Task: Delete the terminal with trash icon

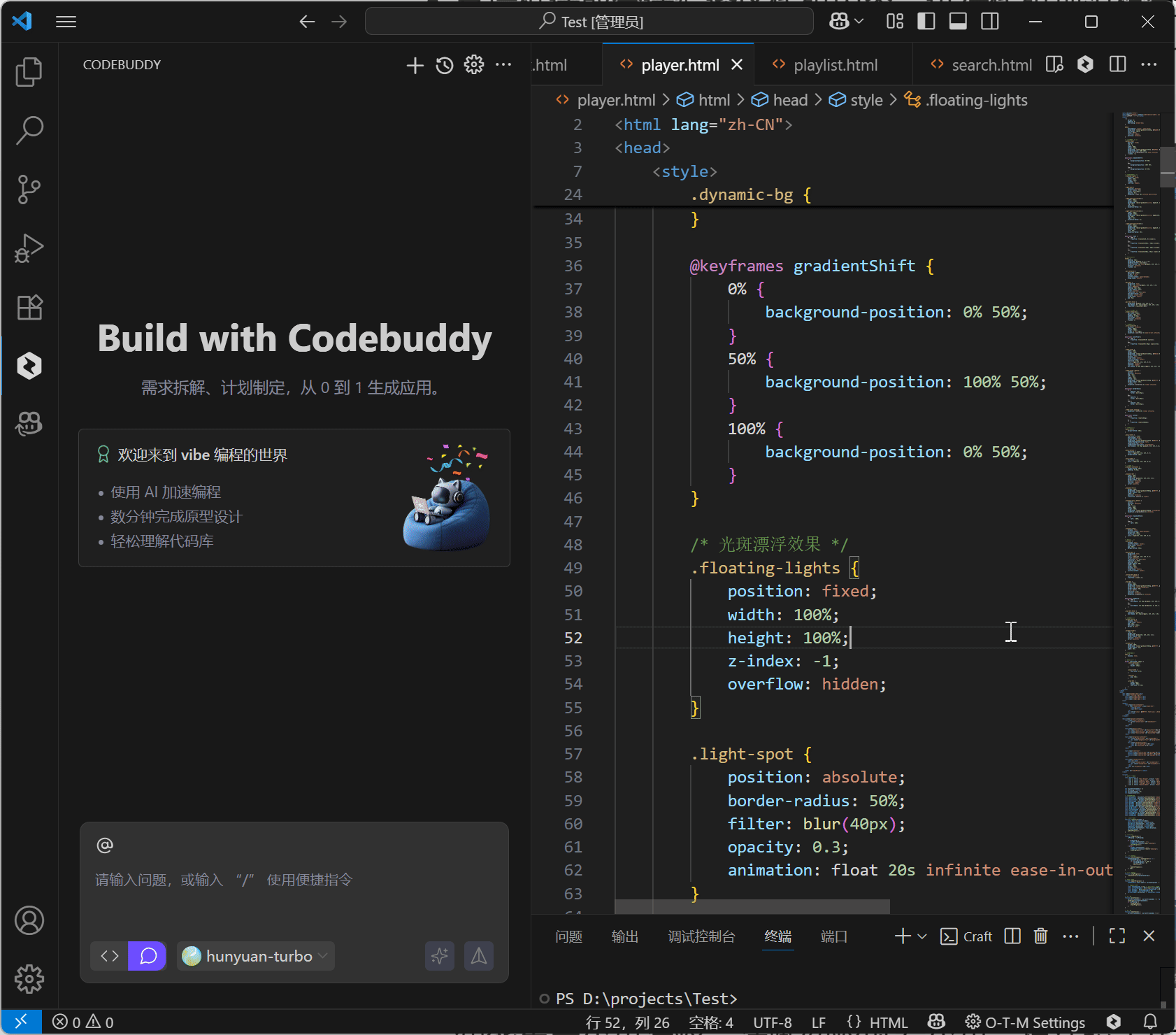Action: click(x=1040, y=936)
